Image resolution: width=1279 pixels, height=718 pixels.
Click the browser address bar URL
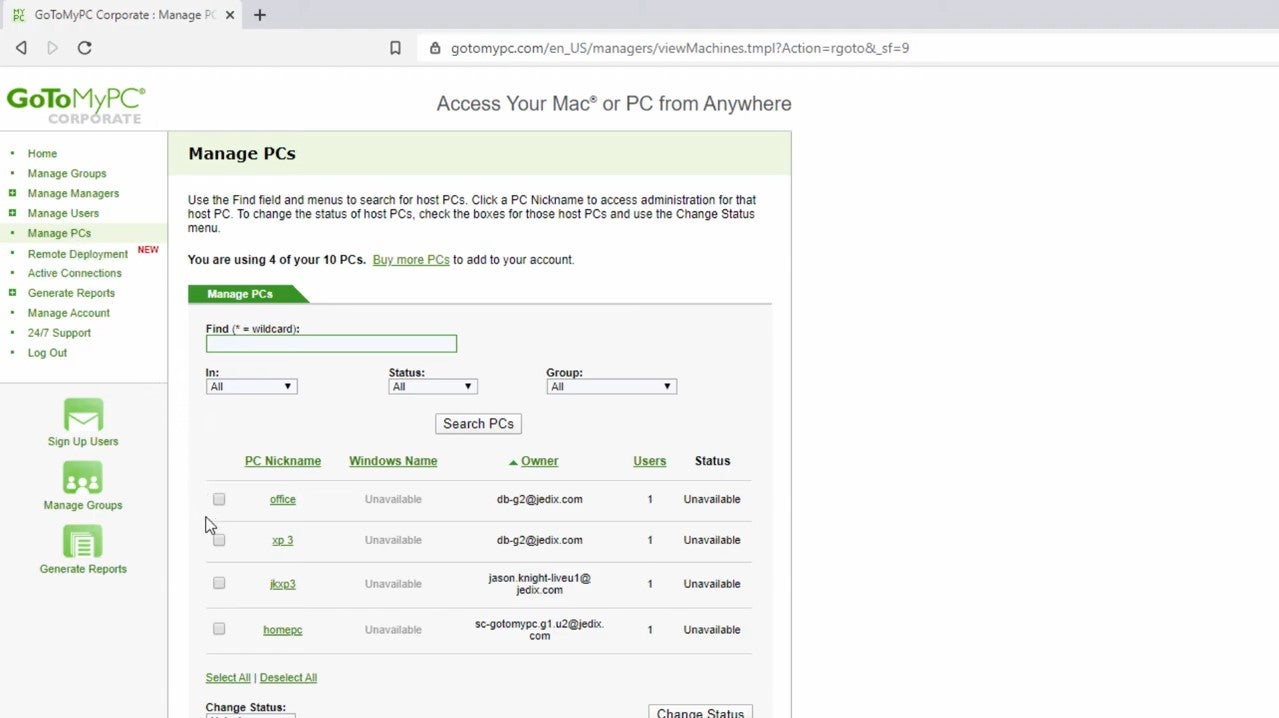(x=679, y=48)
